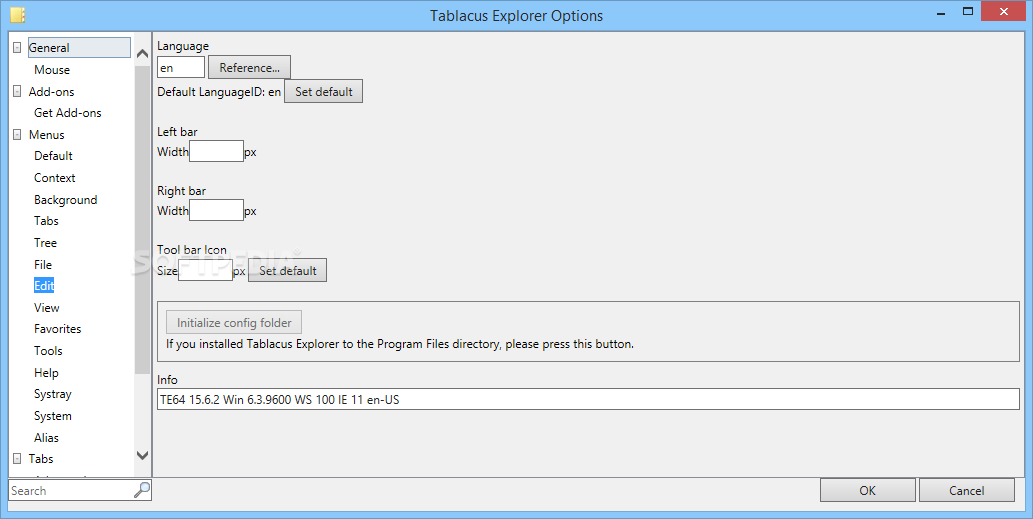1033x519 pixels.
Task: Open the Context menu settings
Action: (x=55, y=178)
